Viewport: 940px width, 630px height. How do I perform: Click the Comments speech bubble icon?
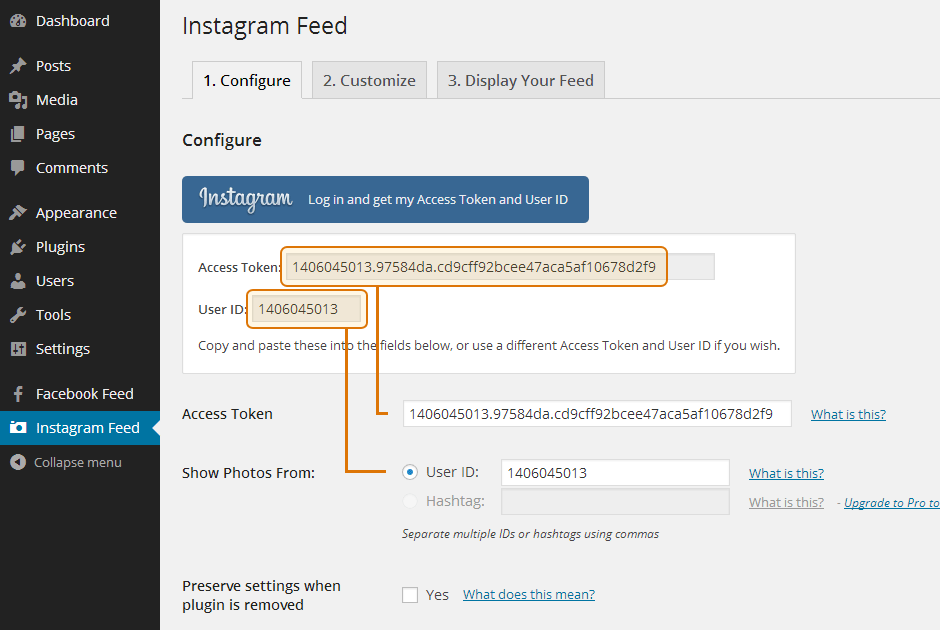pos(18,168)
